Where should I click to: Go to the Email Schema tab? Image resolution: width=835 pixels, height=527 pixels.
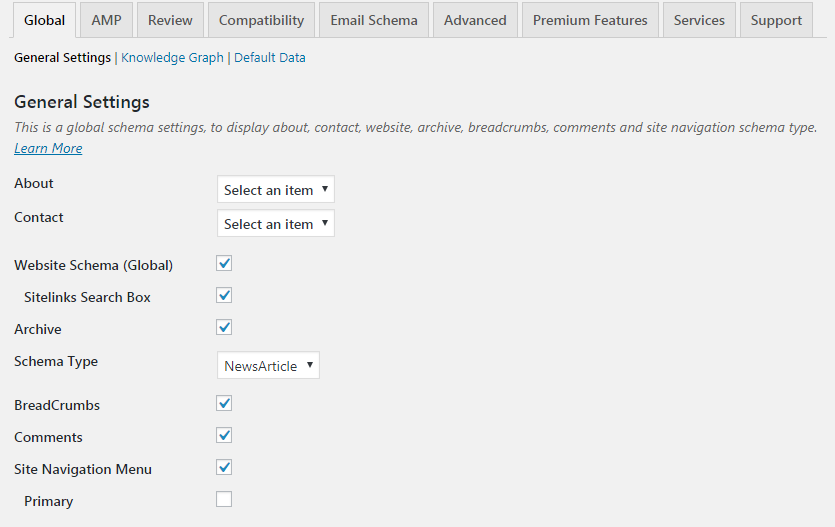coord(374,20)
